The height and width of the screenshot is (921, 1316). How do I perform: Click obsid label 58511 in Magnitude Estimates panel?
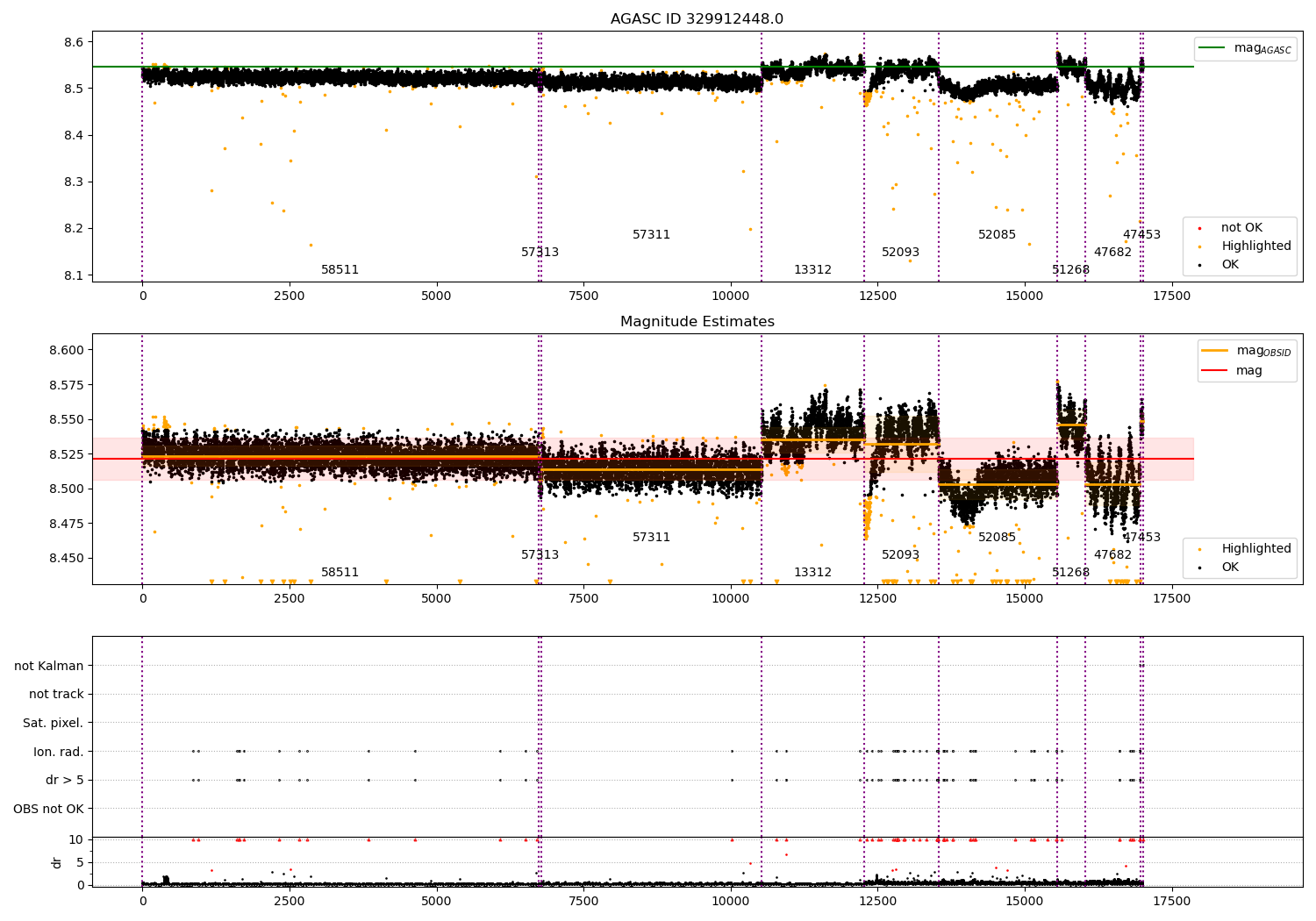pos(340,572)
